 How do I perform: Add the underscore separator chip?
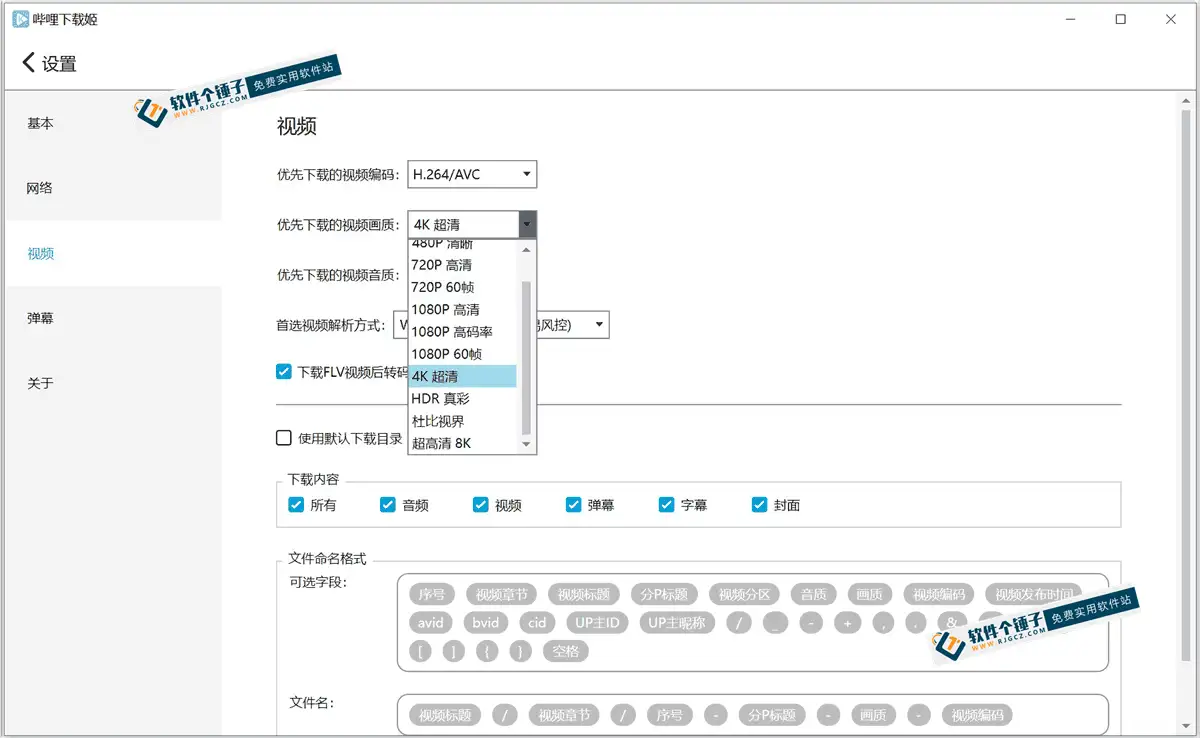[775, 622]
